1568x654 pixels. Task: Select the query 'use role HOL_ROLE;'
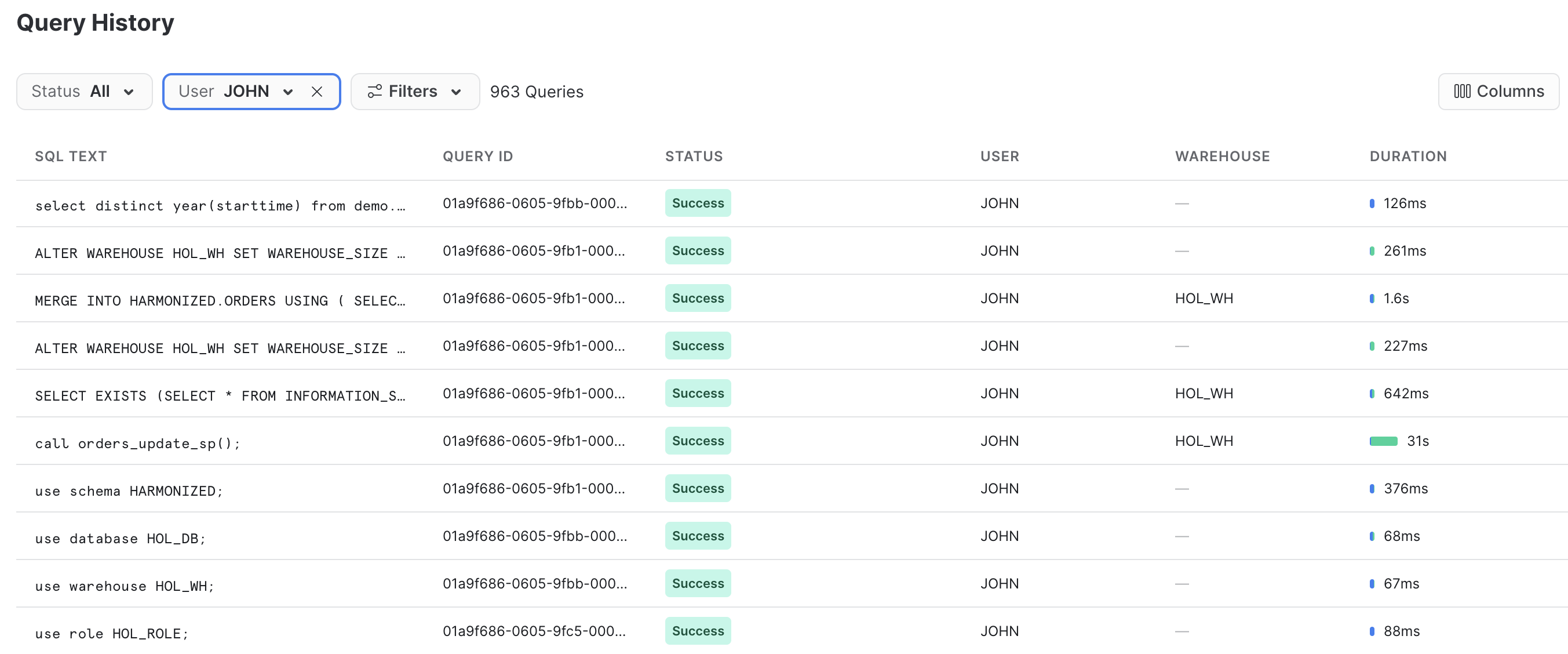(x=111, y=633)
